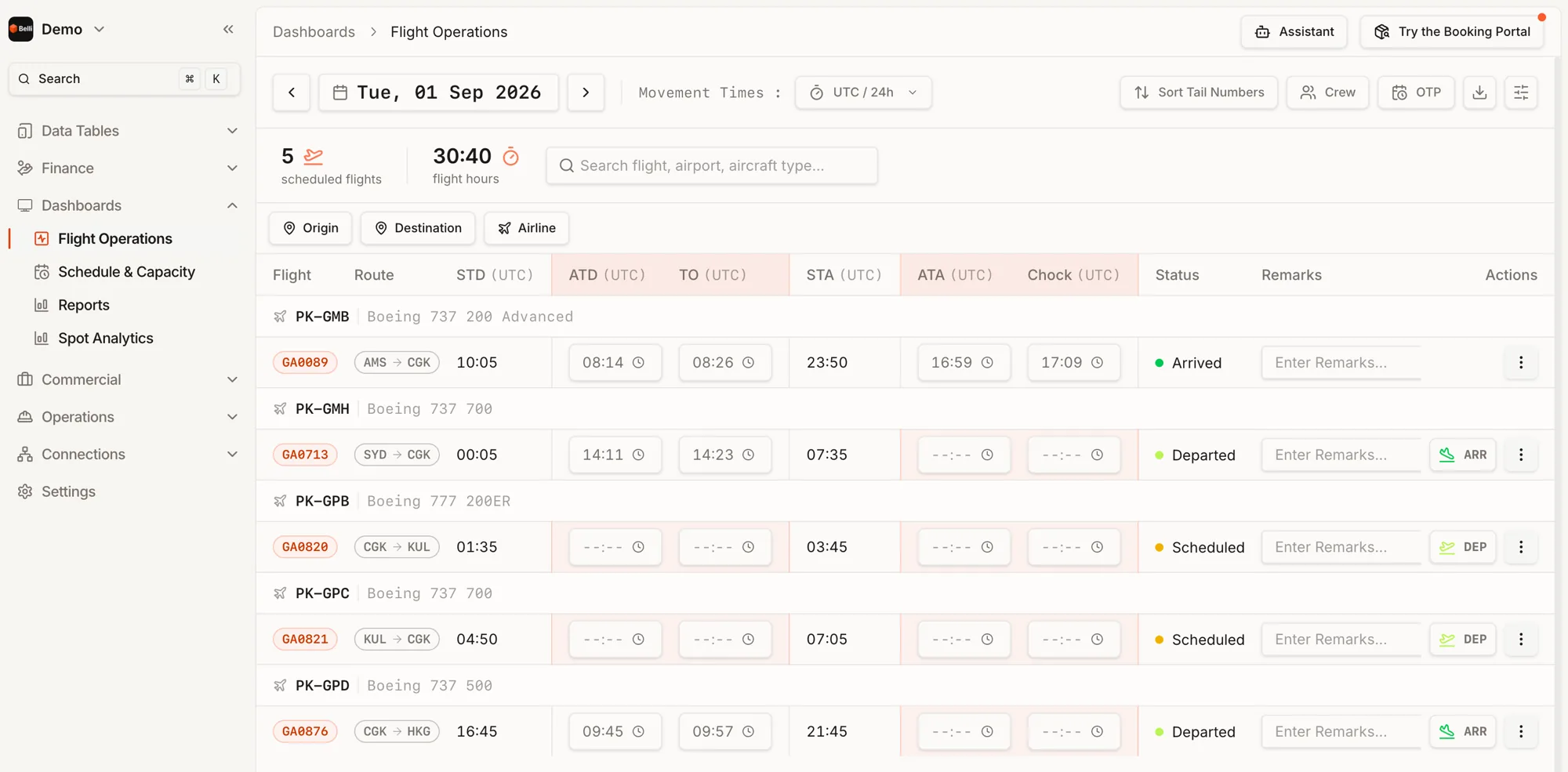Select Flight Operations in sidebar
The width and height of the screenshot is (1568, 772).
tap(114, 239)
